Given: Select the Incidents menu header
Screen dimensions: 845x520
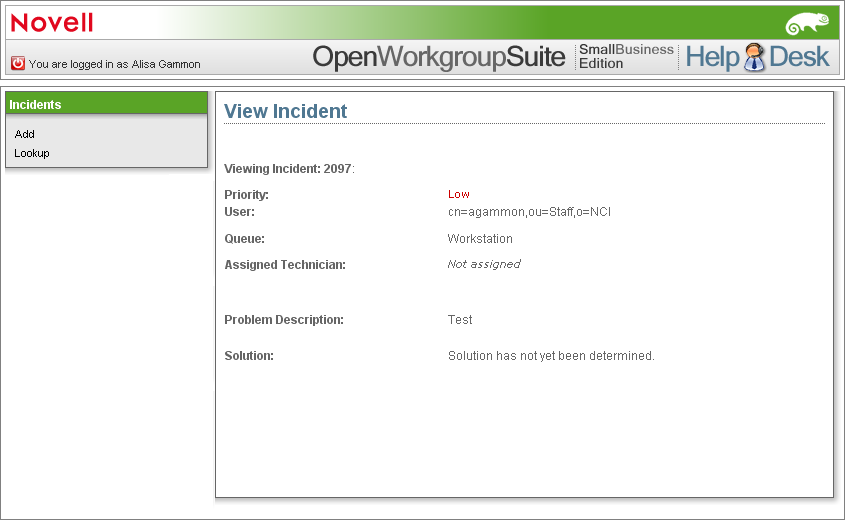Looking at the screenshot, I should pos(106,104).
